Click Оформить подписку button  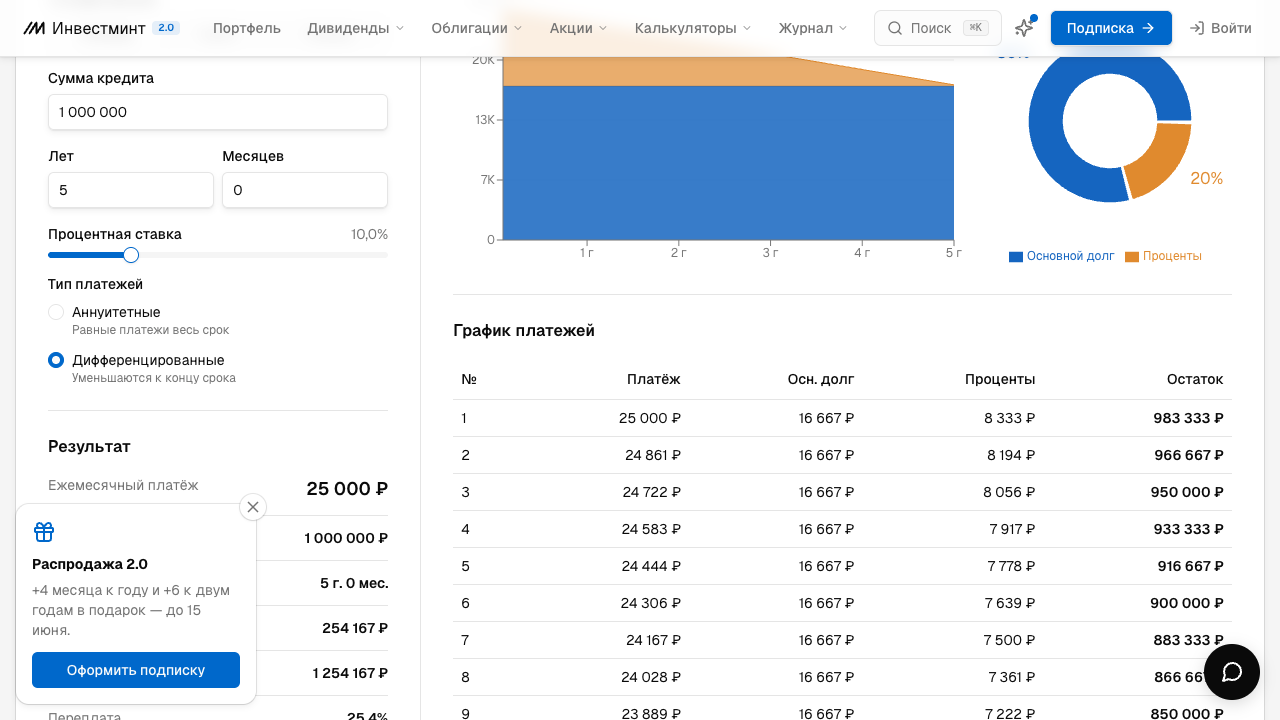(x=136, y=670)
